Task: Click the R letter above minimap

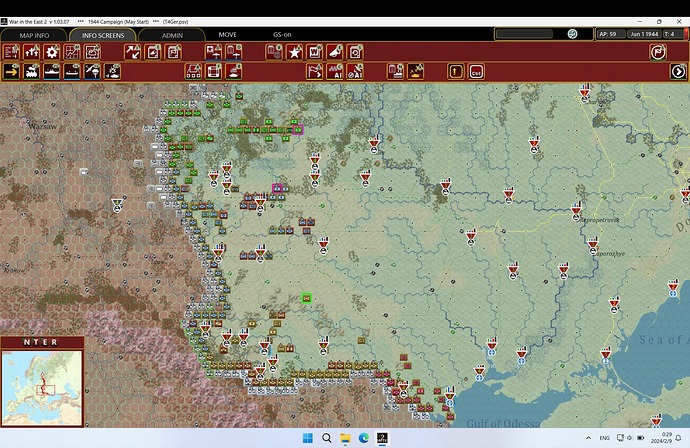Action: 54,342
